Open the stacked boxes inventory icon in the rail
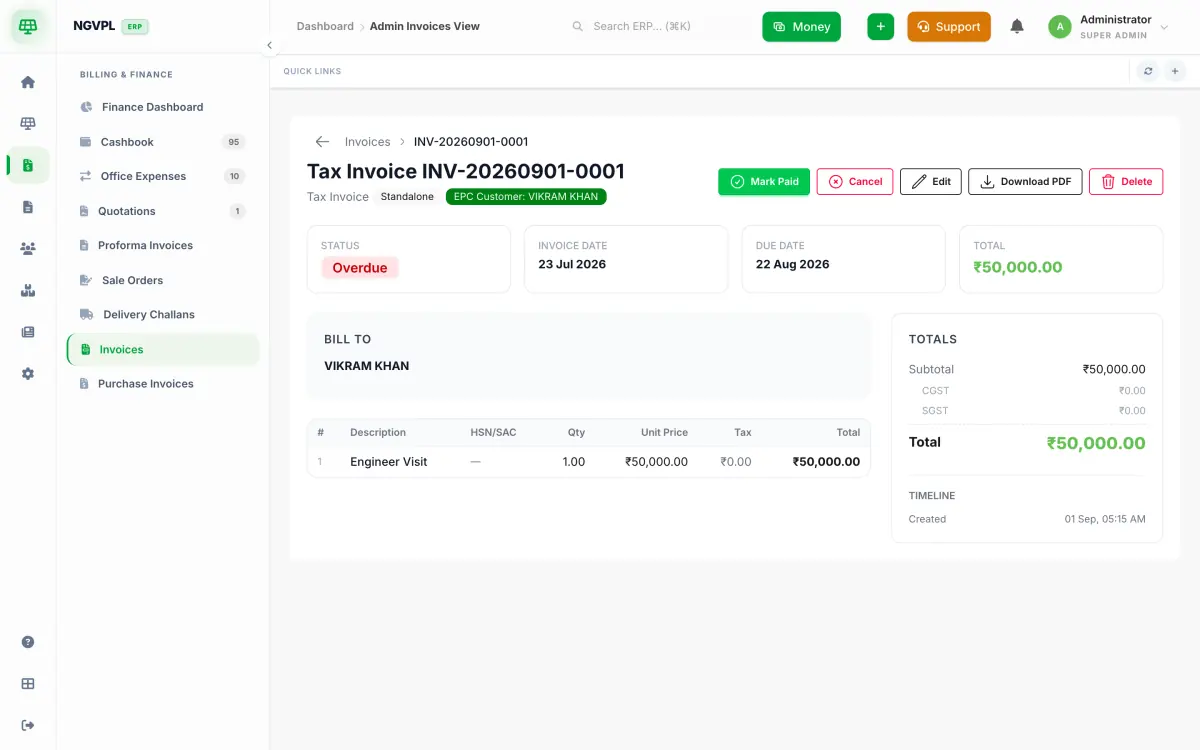 28,291
